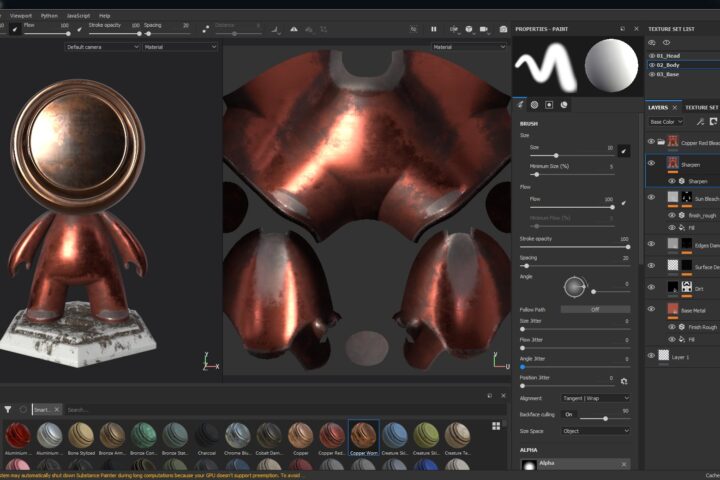Open the left viewport Material dropdown
The width and height of the screenshot is (720, 480).
[180, 47]
